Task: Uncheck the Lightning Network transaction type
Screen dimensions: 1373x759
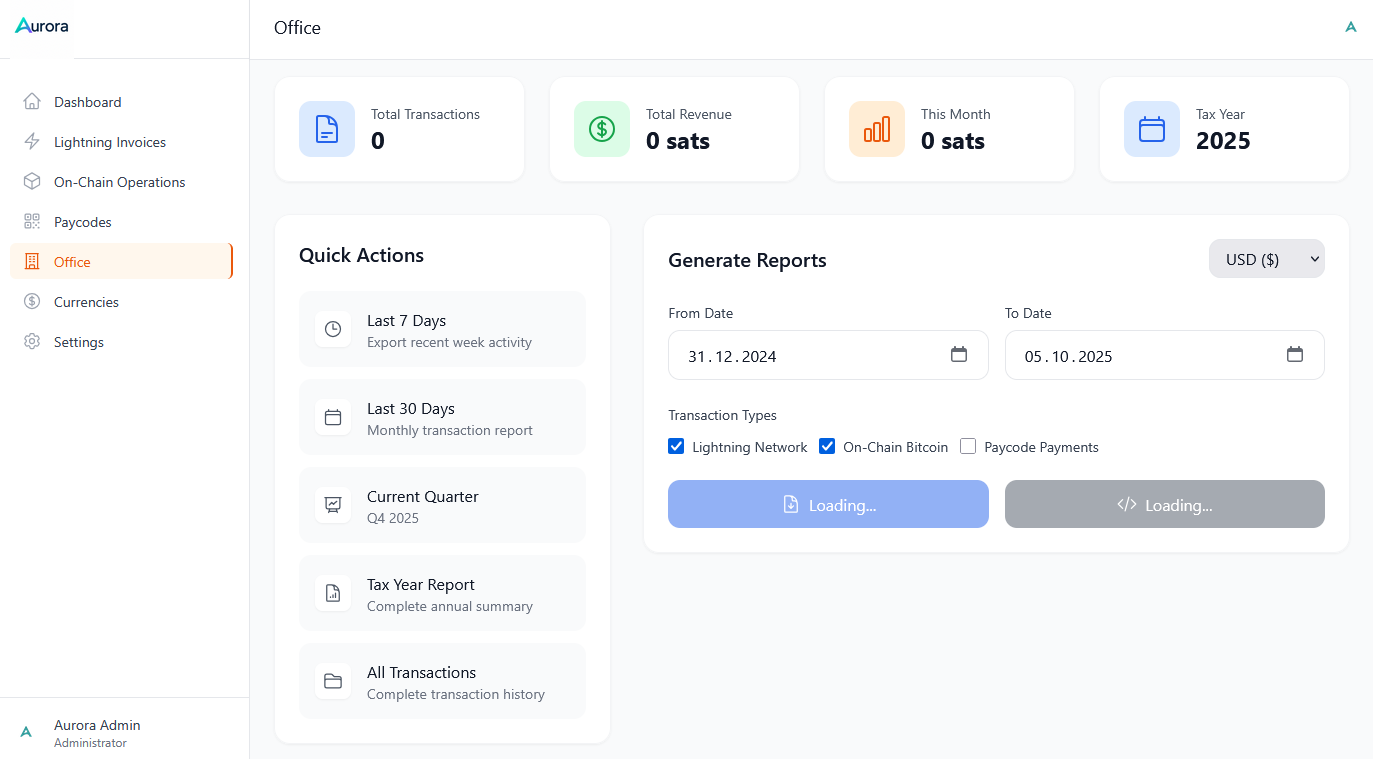Action: pos(676,446)
